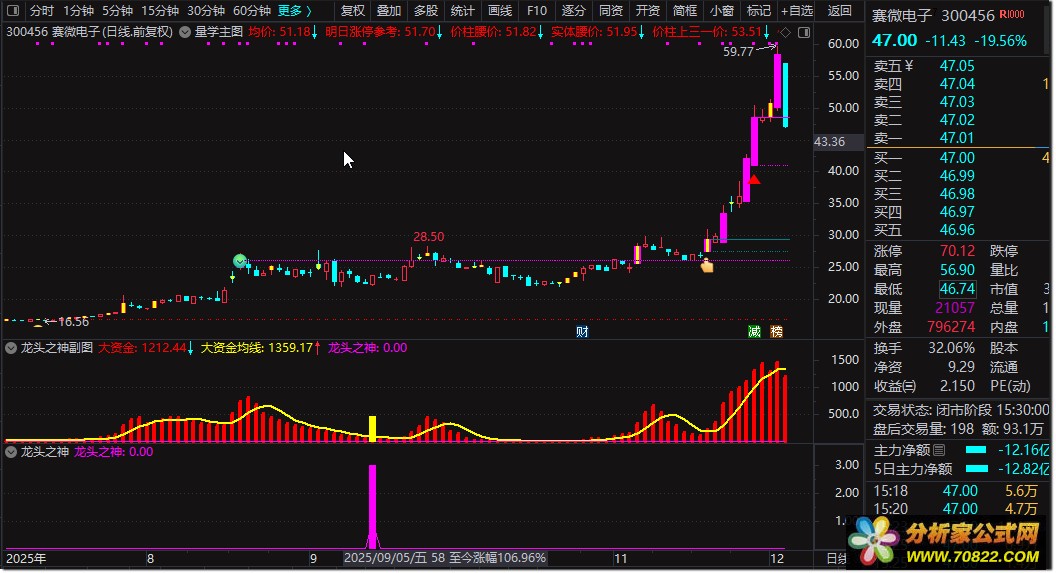Click the 同资 toolbar button
This screenshot has width=1056, height=573.
(610, 11)
